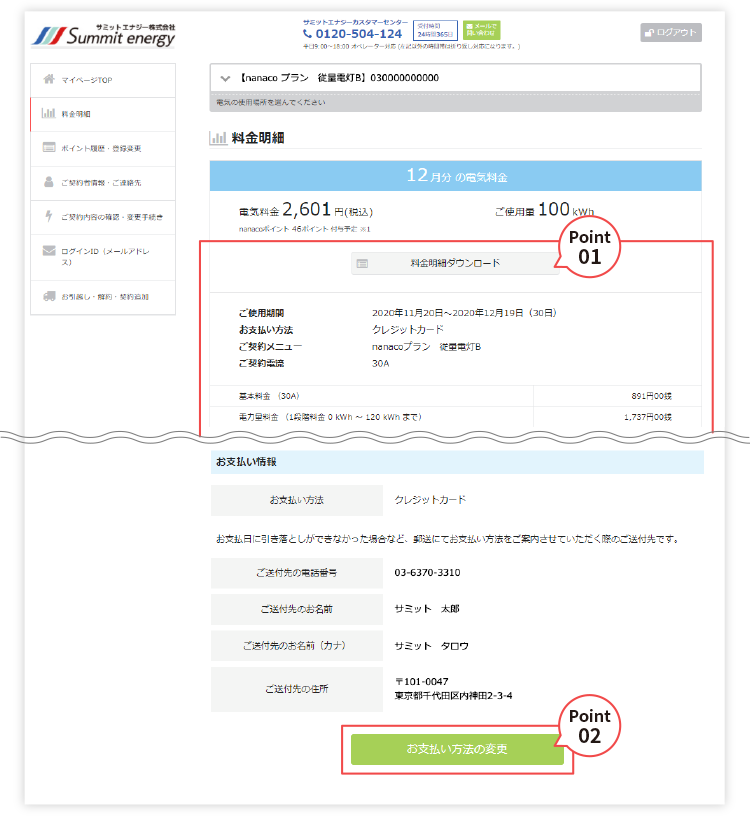Expand the nanaco プラン contract selector chevron

click(225, 78)
